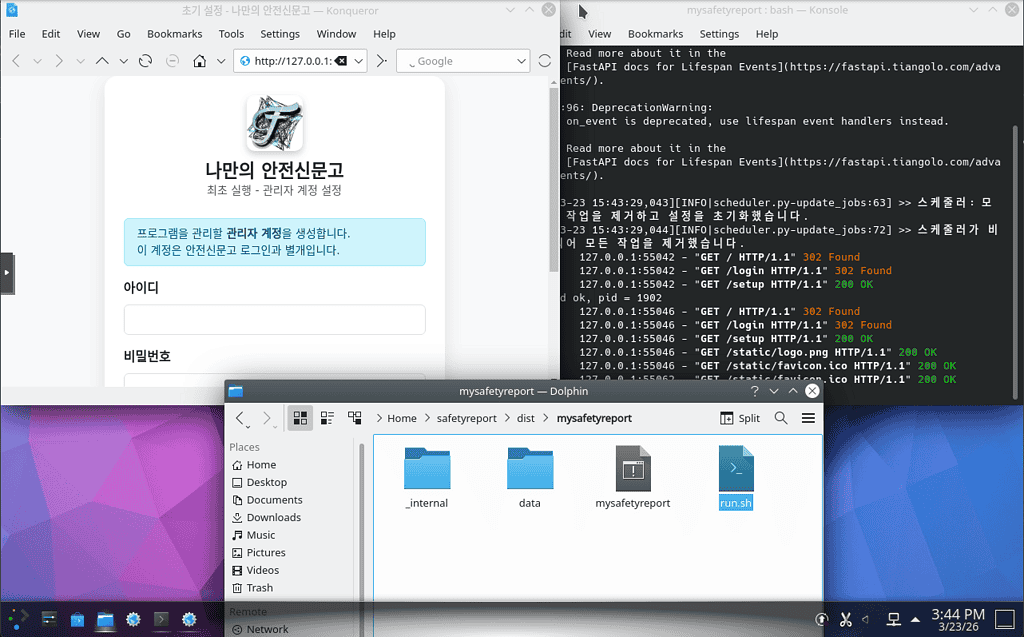This screenshot has width=1024, height=637.
Task: Expand the URL address history dropdown
Action: pyautogui.click(x=358, y=61)
